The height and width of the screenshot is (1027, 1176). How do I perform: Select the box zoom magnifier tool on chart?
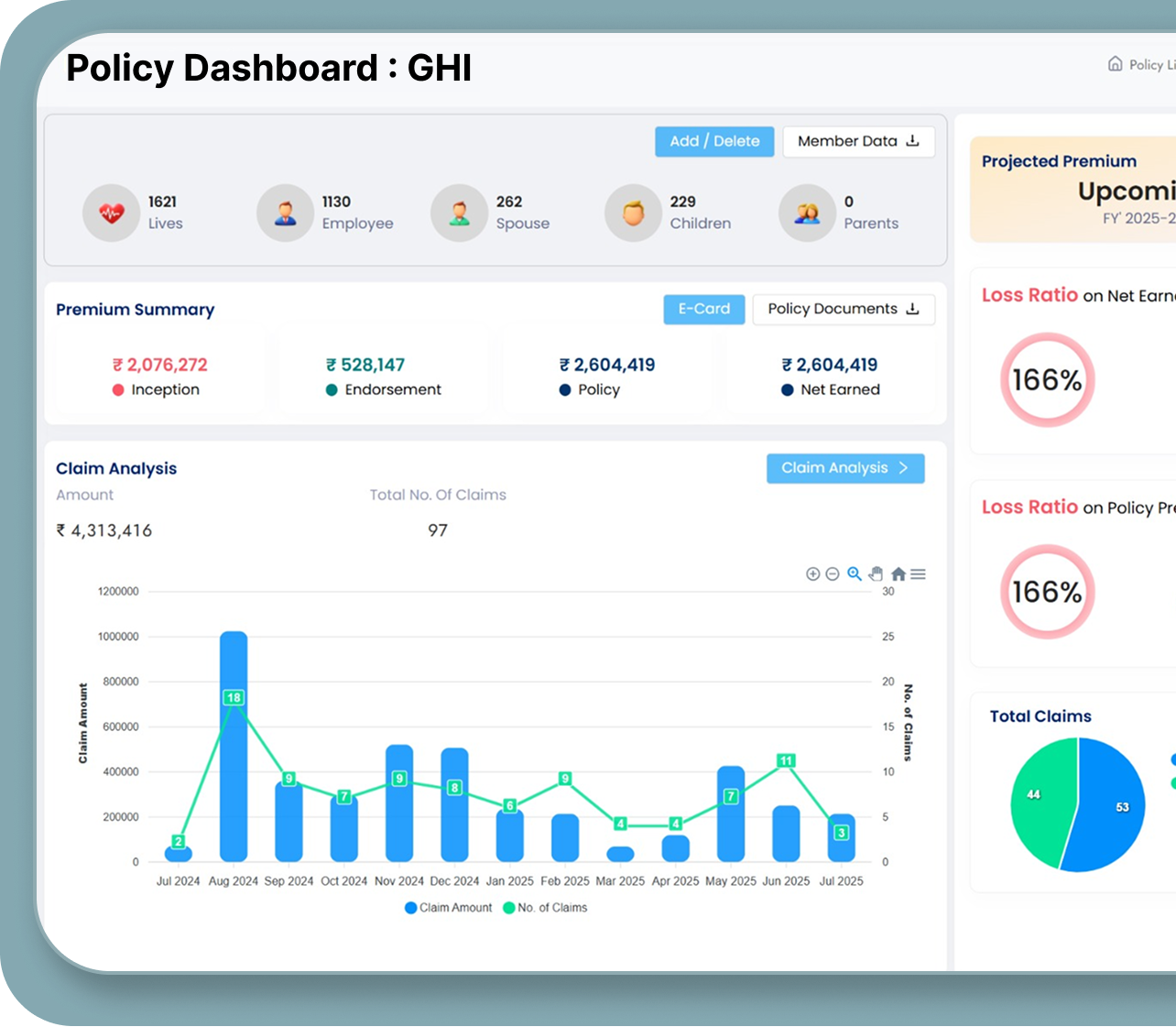(854, 574)
